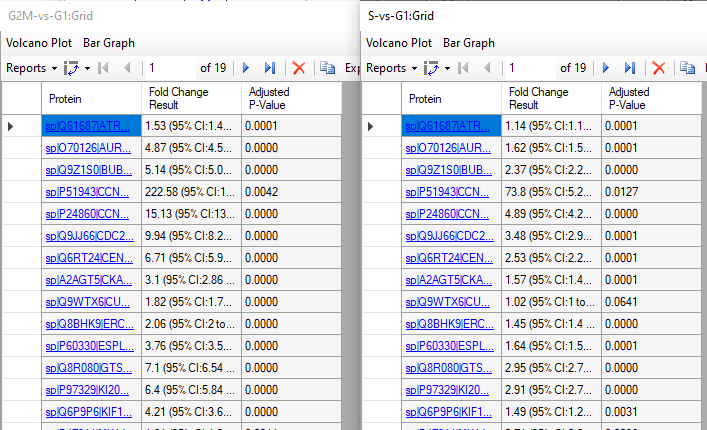Open sp|Q9Z1S0|BUB link in G2M-vs-G1 grid
The image size is (707, 430).
coord(88,170)
